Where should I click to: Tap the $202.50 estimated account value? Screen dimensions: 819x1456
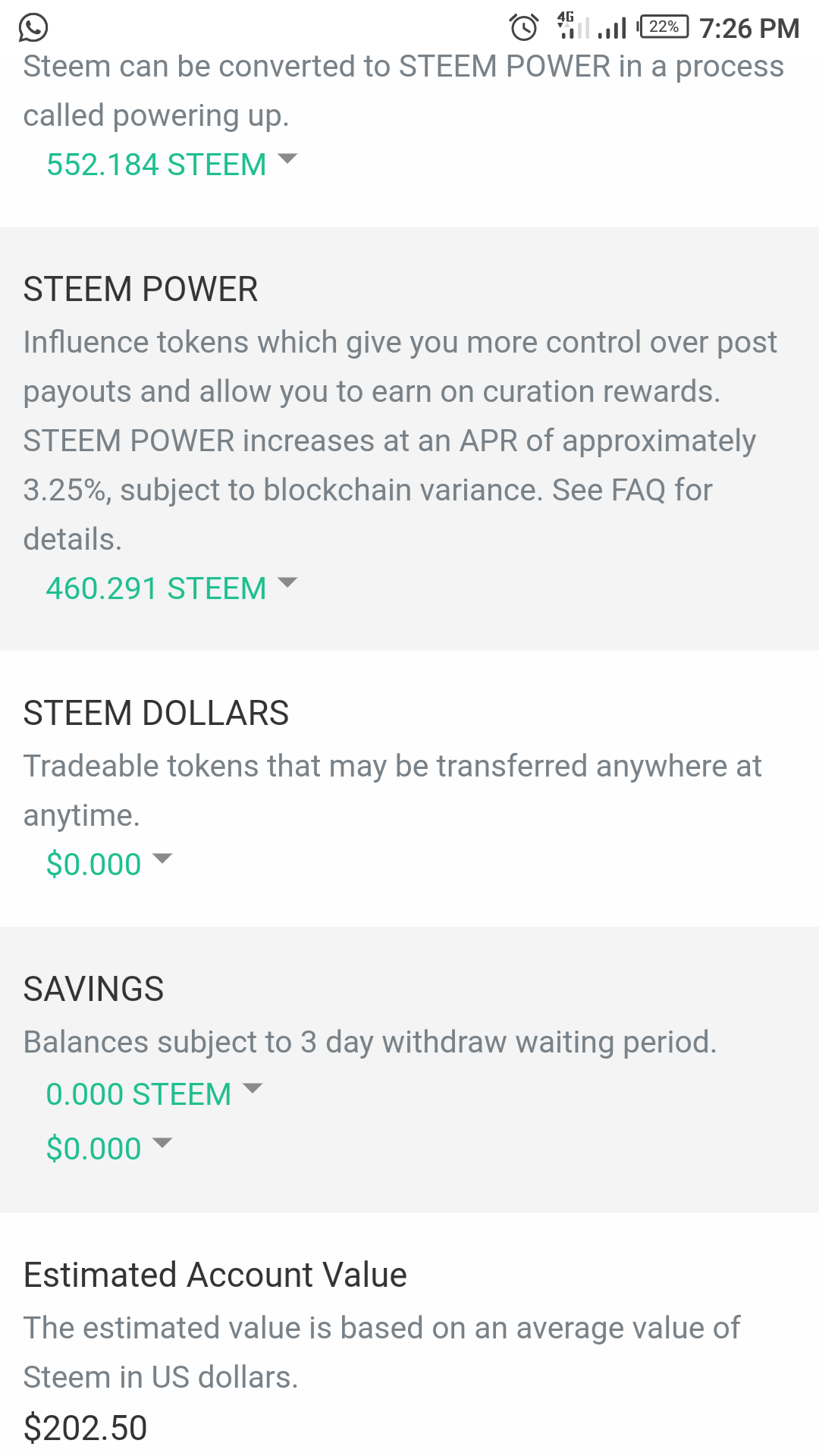pyautogui.click(x=85, y=1429)
